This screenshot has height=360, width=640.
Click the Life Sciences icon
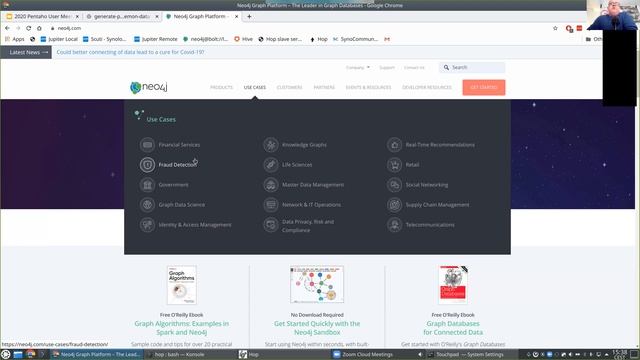[x=271, y=164]
